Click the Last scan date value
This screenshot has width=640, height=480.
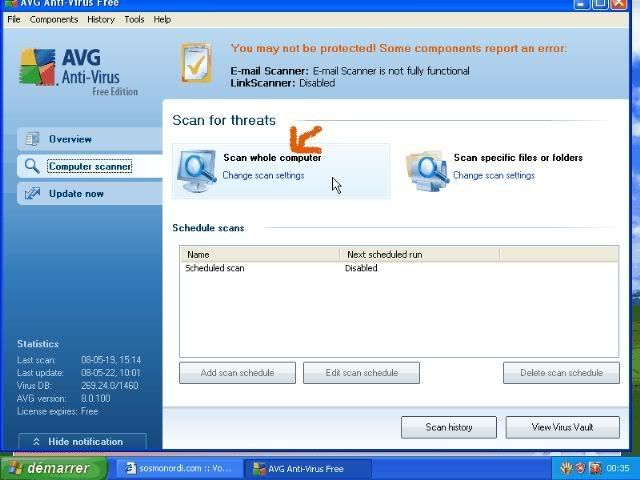(111, 360)
